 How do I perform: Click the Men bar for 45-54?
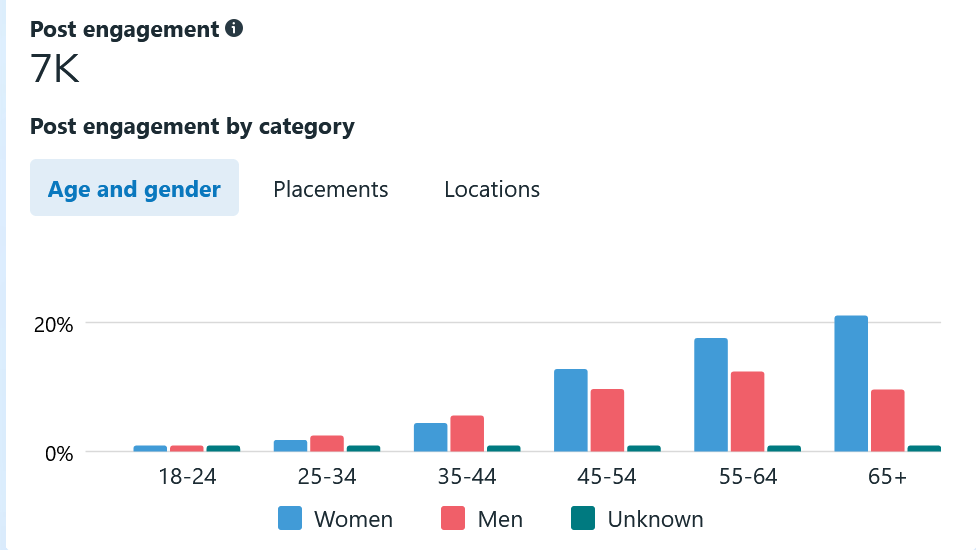tap(607, 421)
